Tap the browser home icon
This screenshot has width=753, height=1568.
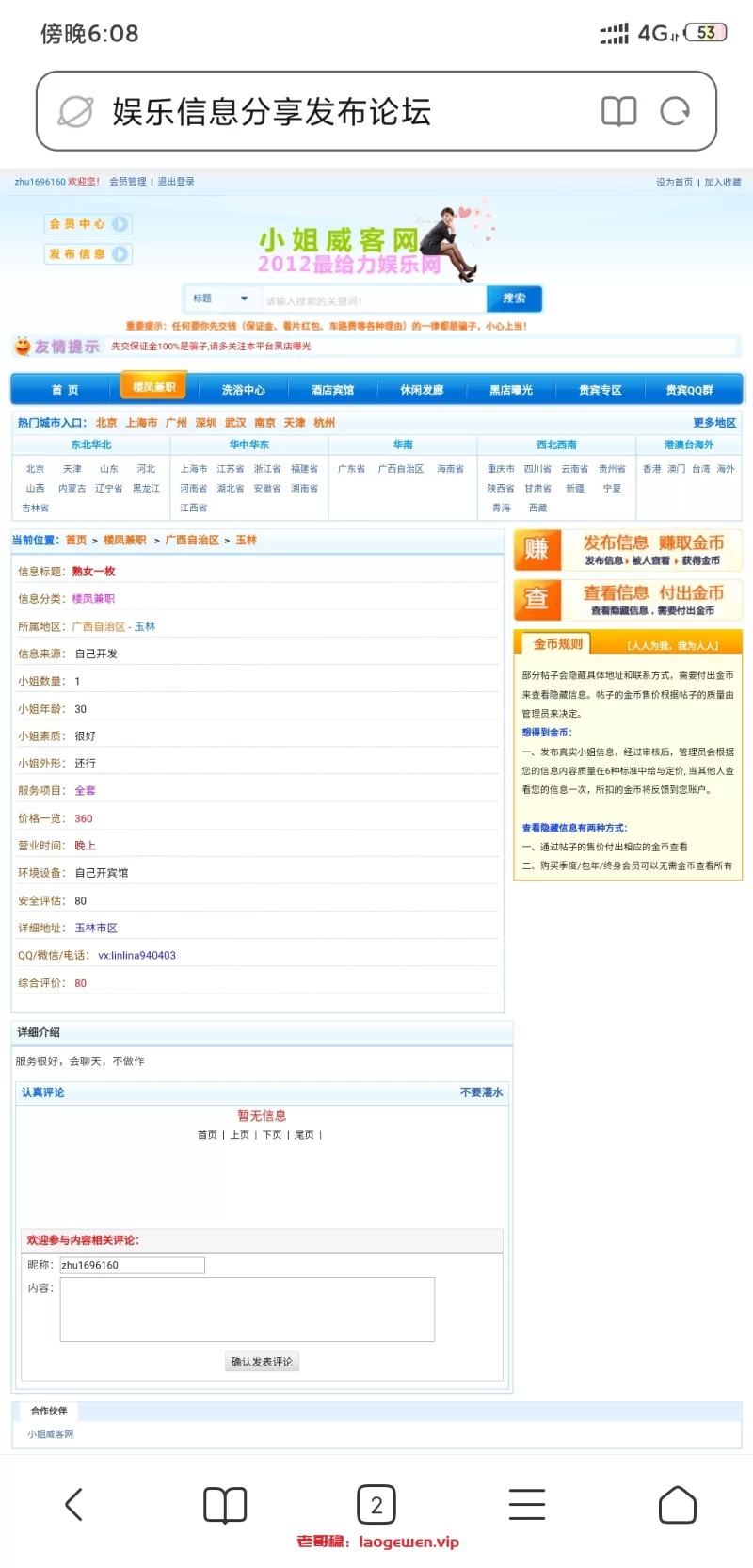(677, 1504)
